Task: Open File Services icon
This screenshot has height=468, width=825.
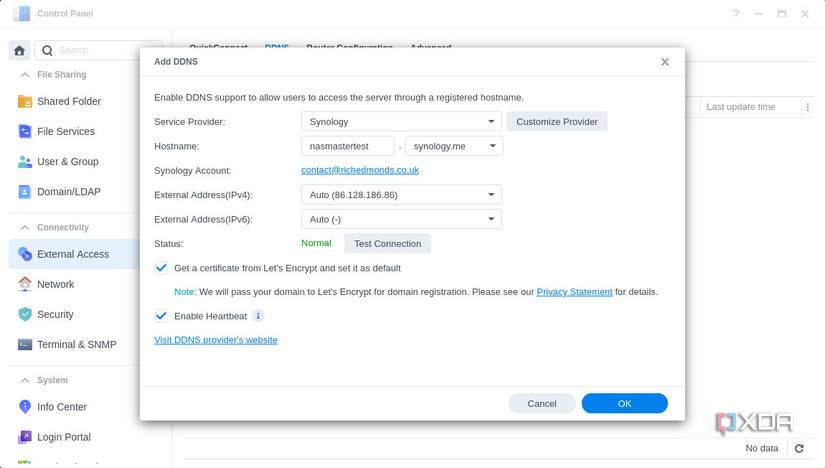Action: click(x=25, y=131)
